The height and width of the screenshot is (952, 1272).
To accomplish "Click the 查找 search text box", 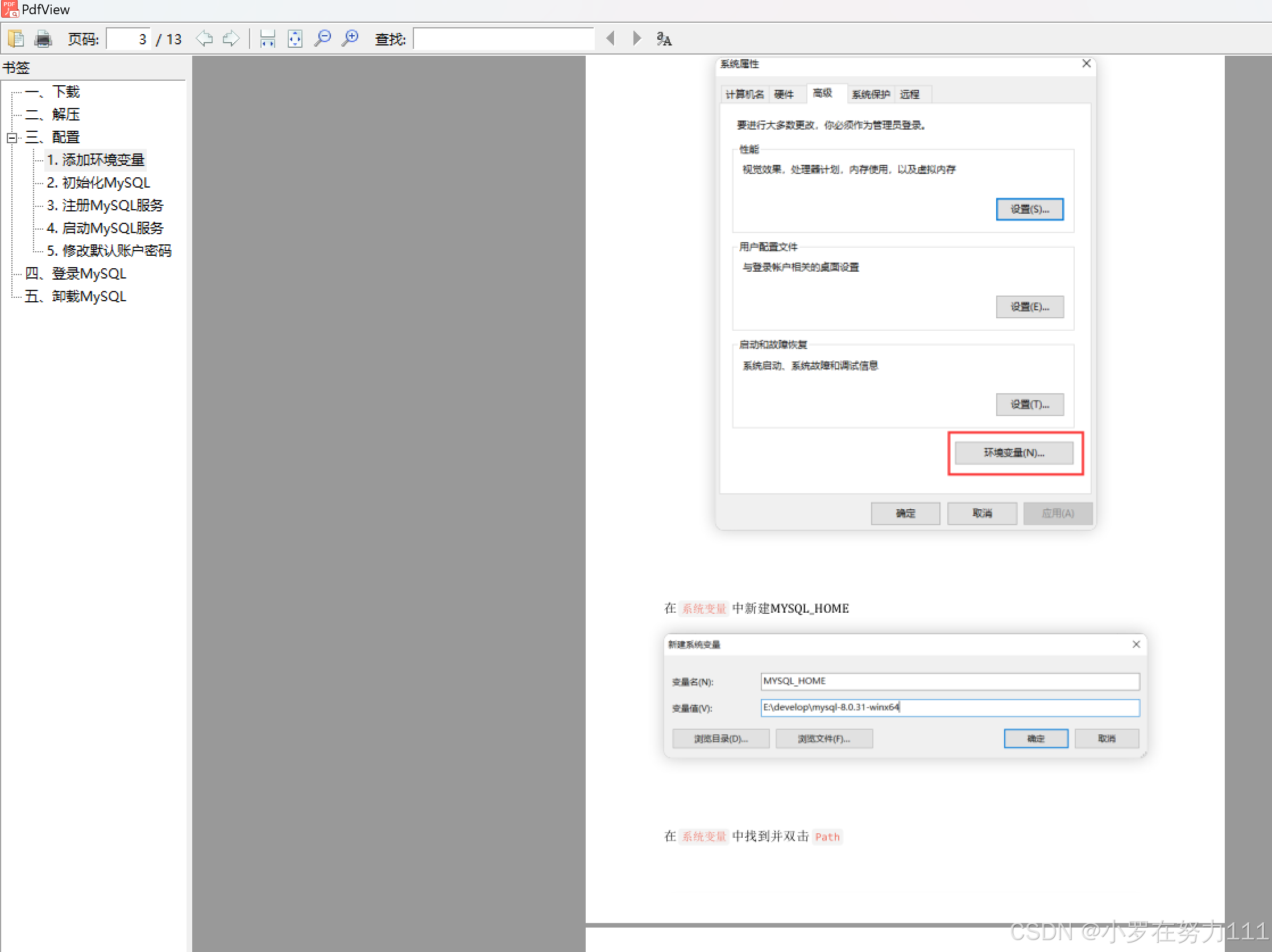I will (x=503, y=39).
